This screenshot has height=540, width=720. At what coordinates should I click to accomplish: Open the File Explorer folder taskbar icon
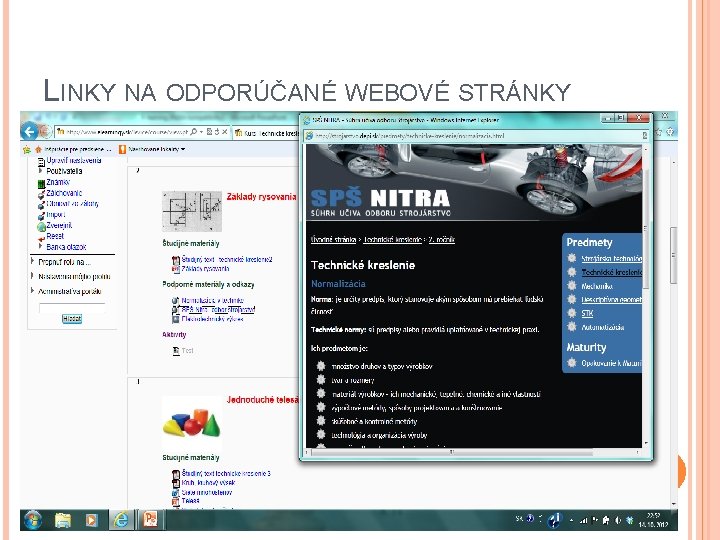[x=63, y=520]
